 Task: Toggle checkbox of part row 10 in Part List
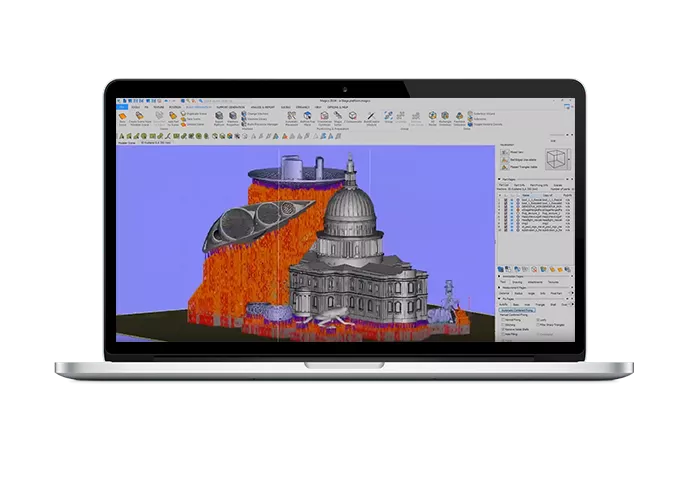506,230
